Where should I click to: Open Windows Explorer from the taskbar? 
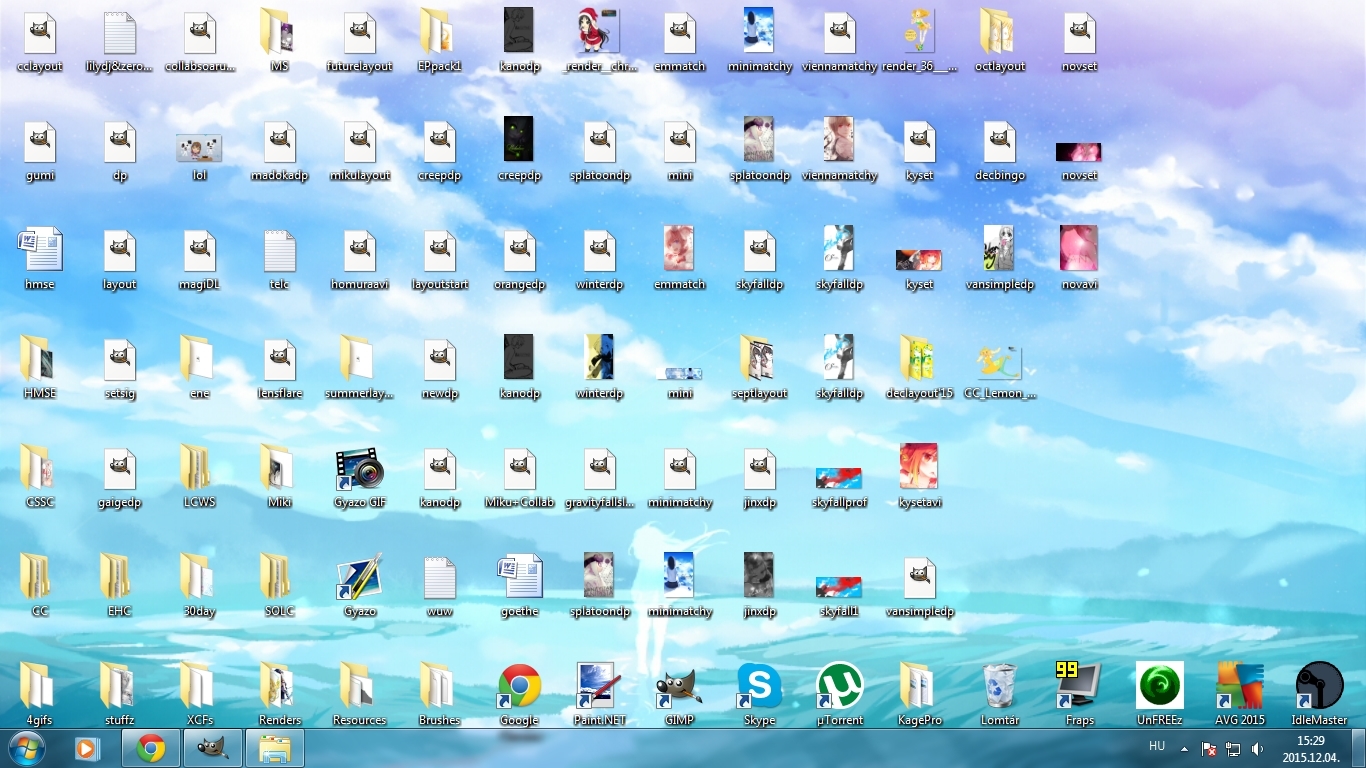pos(274,748)
